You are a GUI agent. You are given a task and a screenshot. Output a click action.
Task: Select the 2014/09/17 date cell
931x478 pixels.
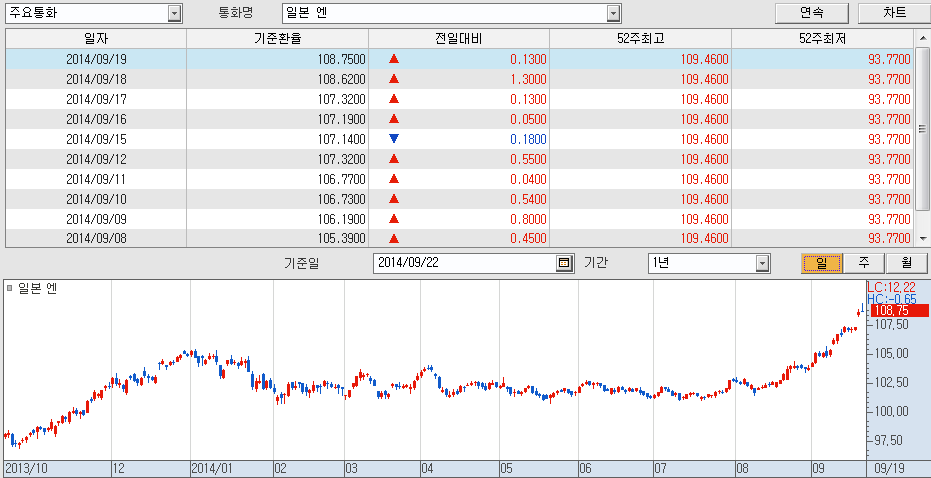tap(96, 99)
